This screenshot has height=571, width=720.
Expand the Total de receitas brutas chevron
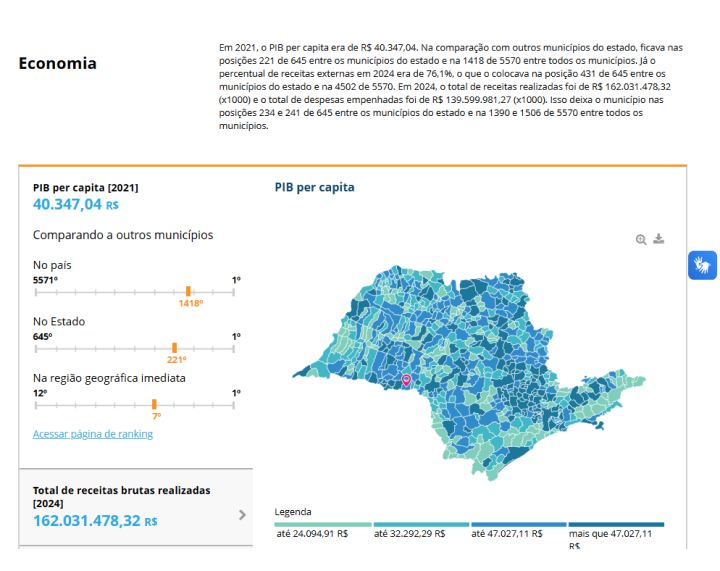(x=242, y=515)
